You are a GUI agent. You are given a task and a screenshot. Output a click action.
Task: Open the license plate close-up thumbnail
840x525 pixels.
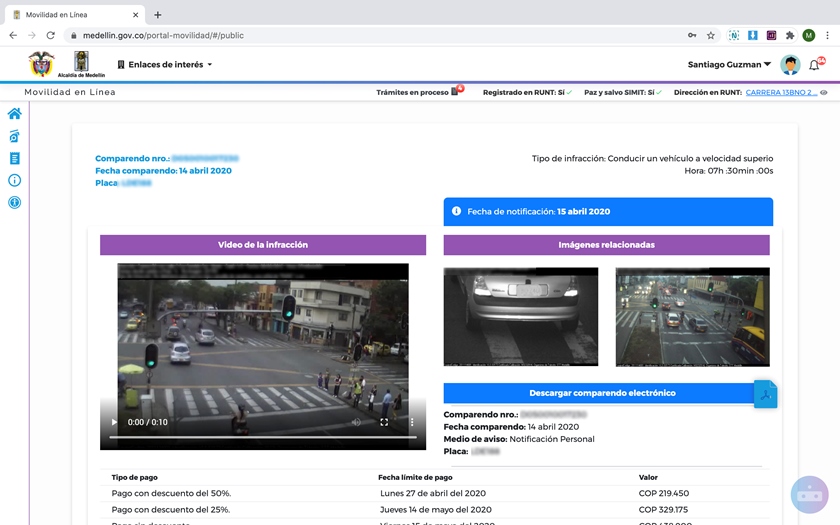(520, 316)
